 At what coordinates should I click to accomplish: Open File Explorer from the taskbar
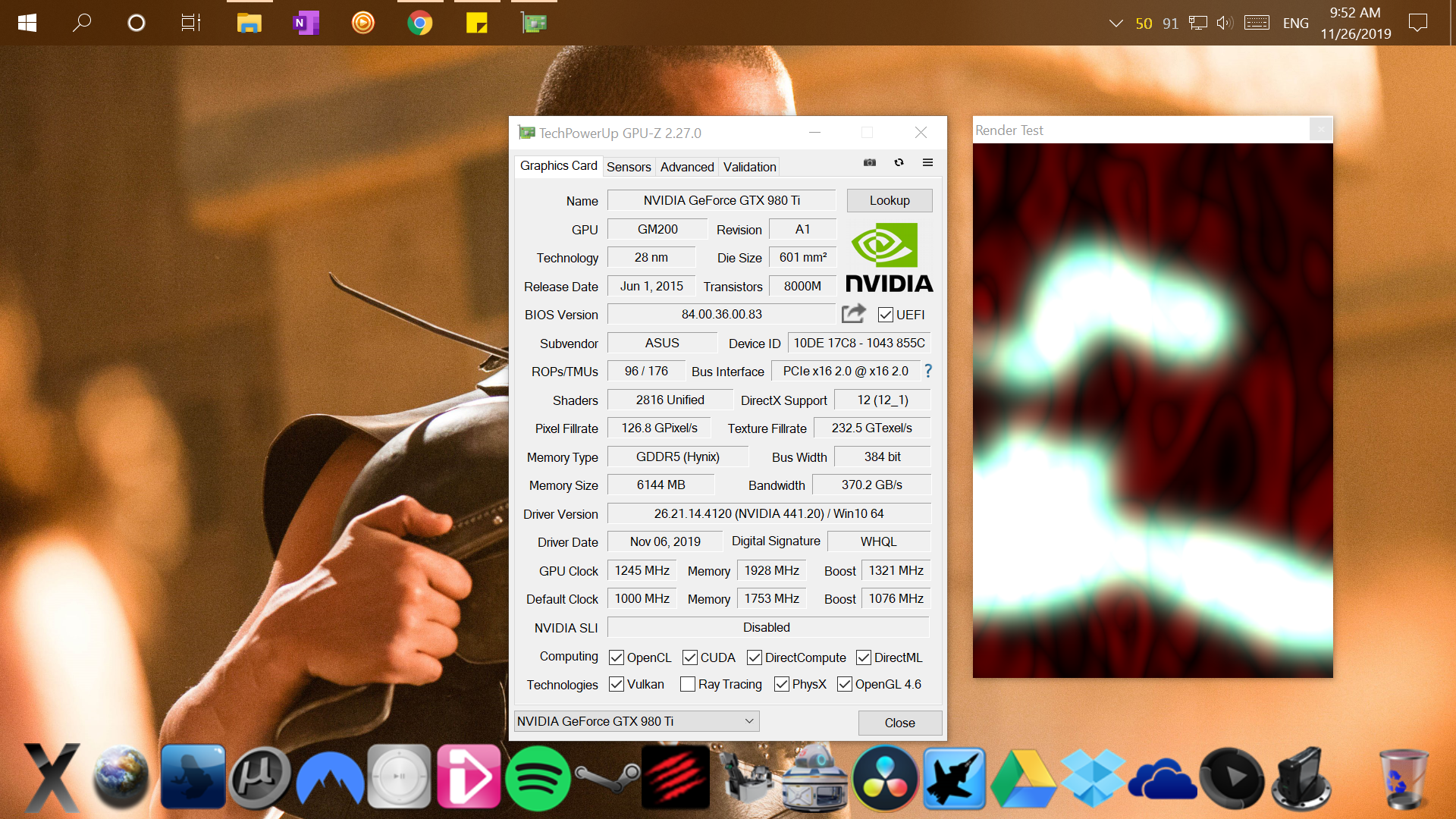tap(249, 23)
